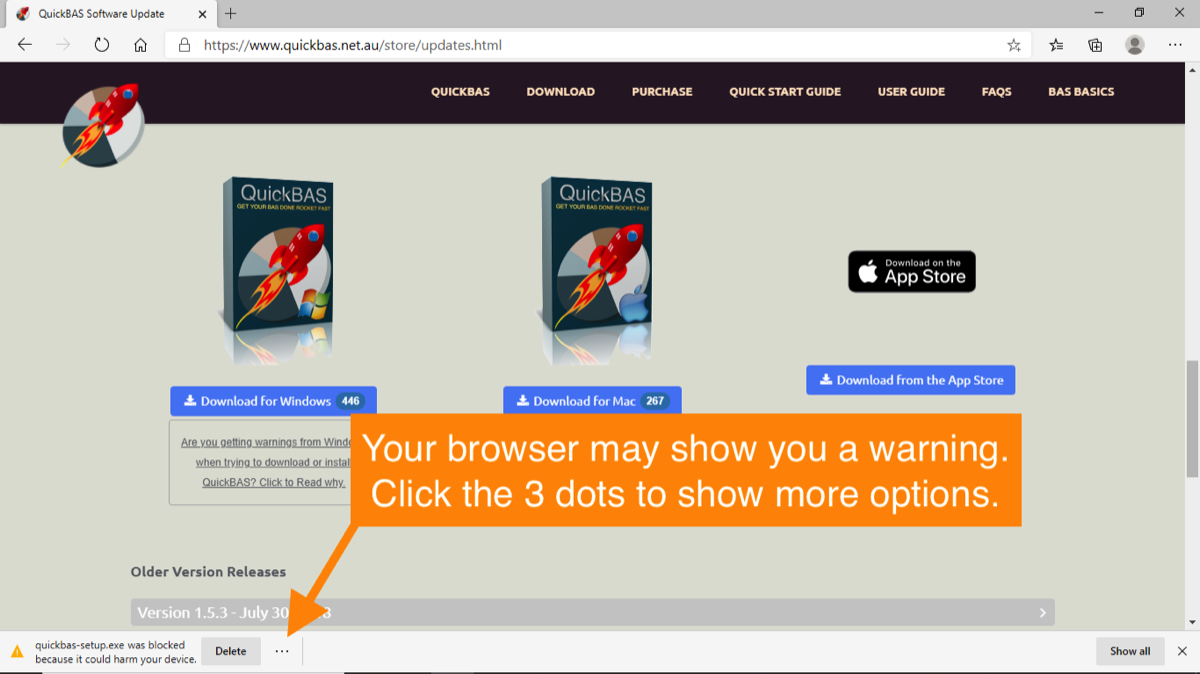Reload the page with refresh icon

pos(101,45)
